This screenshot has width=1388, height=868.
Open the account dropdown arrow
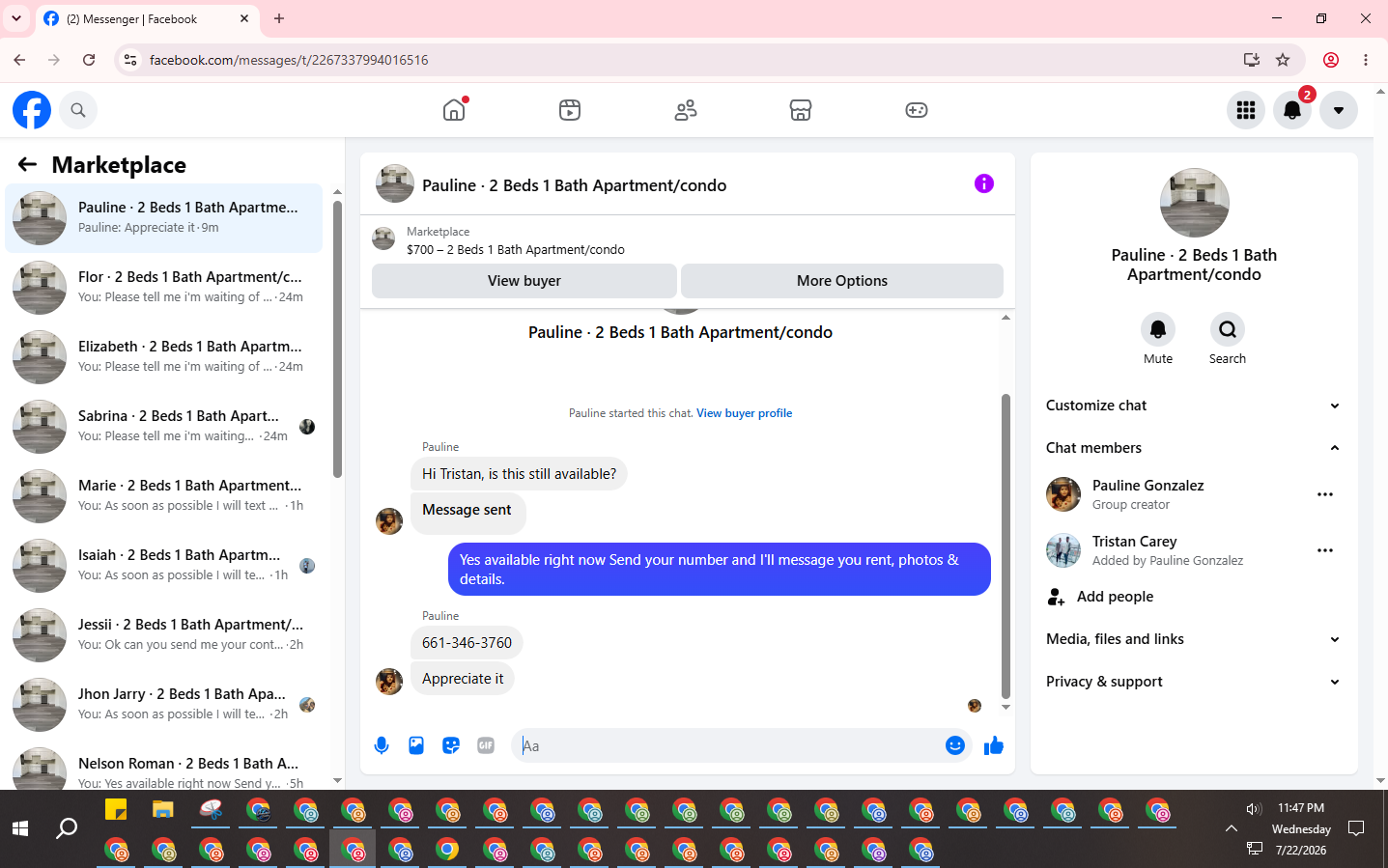(x=1339, y=110)
